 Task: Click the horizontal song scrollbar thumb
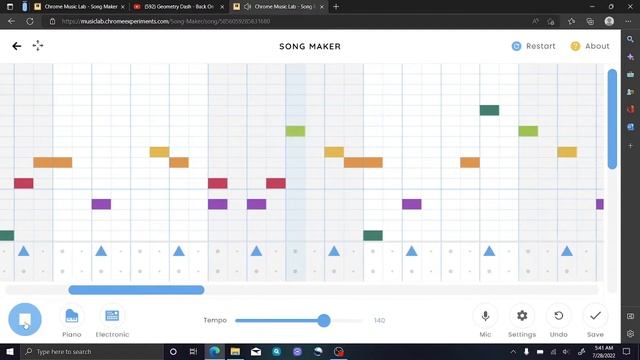pyautogui.click(x=136, y=290)
